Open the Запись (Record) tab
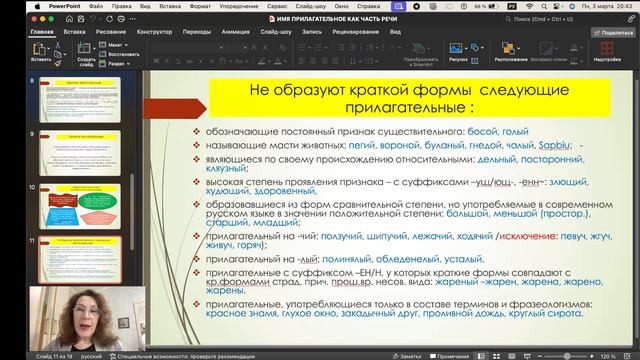 pos(312,32)
